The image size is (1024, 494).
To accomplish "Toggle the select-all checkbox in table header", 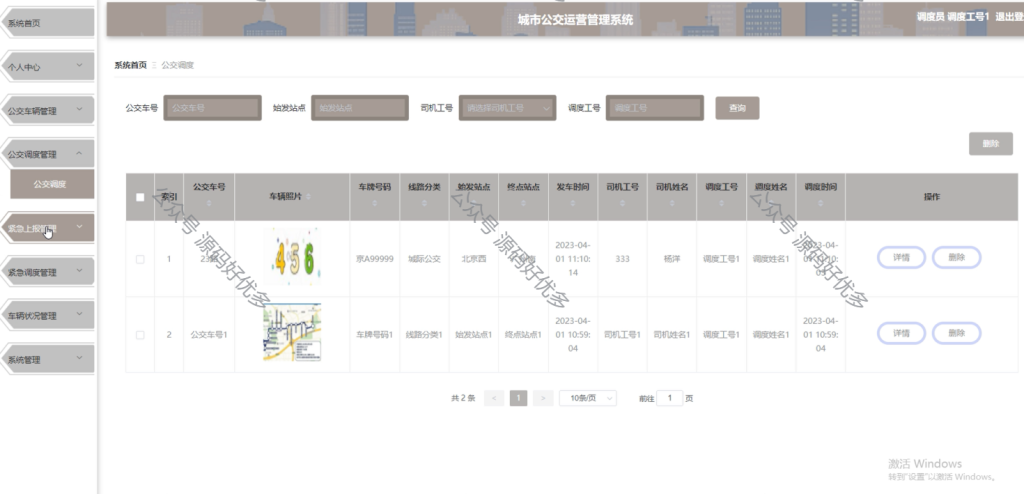I will tap(140, 197).
